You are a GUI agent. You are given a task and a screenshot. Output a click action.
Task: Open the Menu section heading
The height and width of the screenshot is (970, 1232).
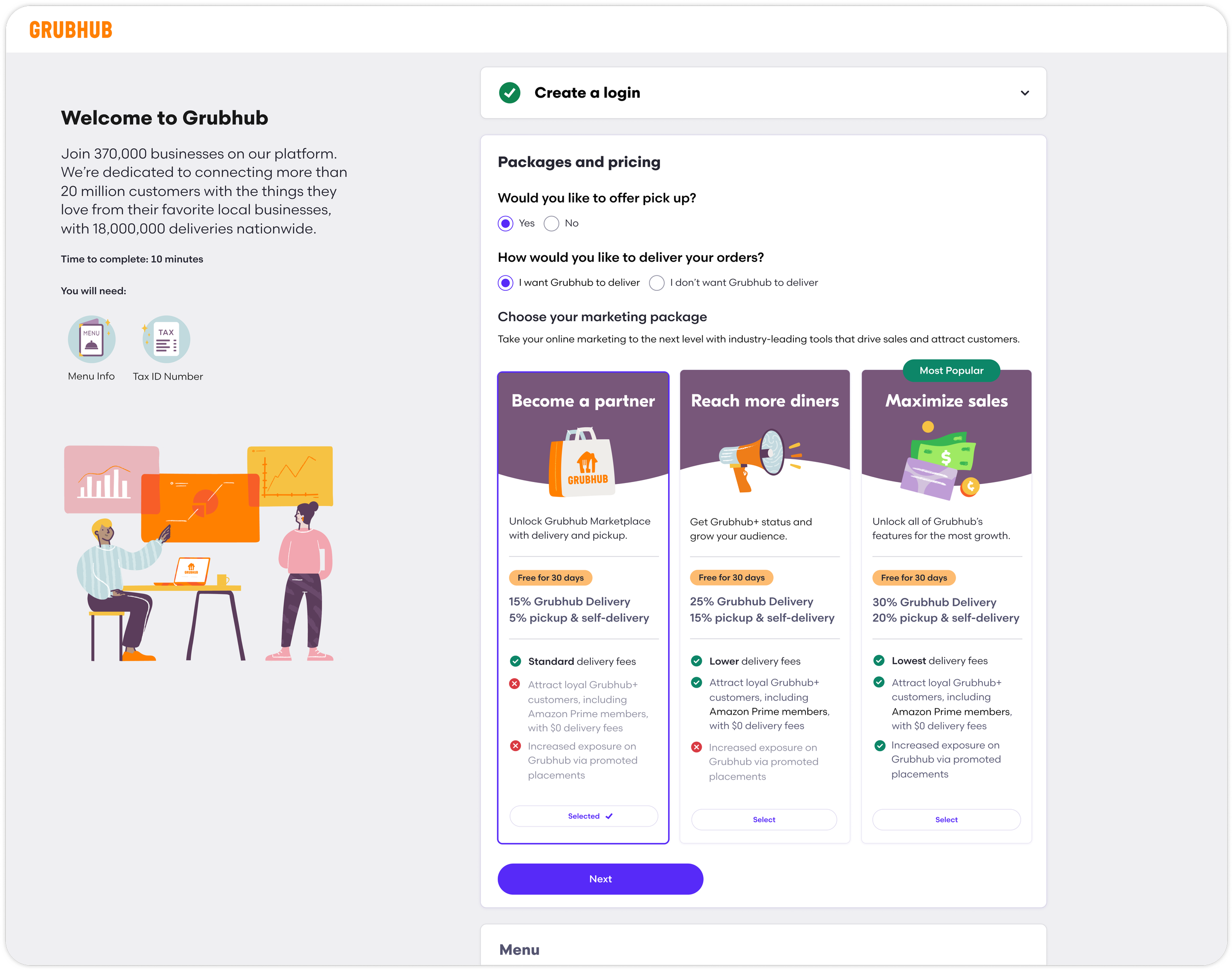[x=519, y=950]
